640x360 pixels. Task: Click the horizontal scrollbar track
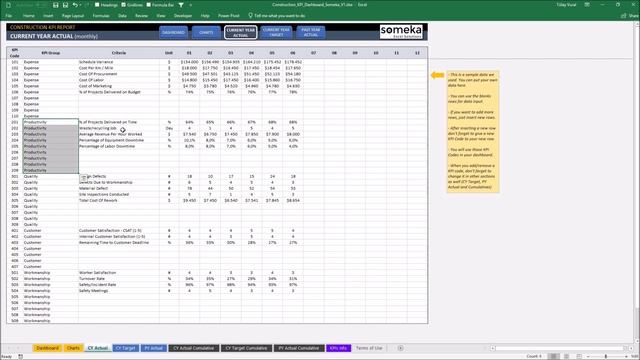pos(559,348)
